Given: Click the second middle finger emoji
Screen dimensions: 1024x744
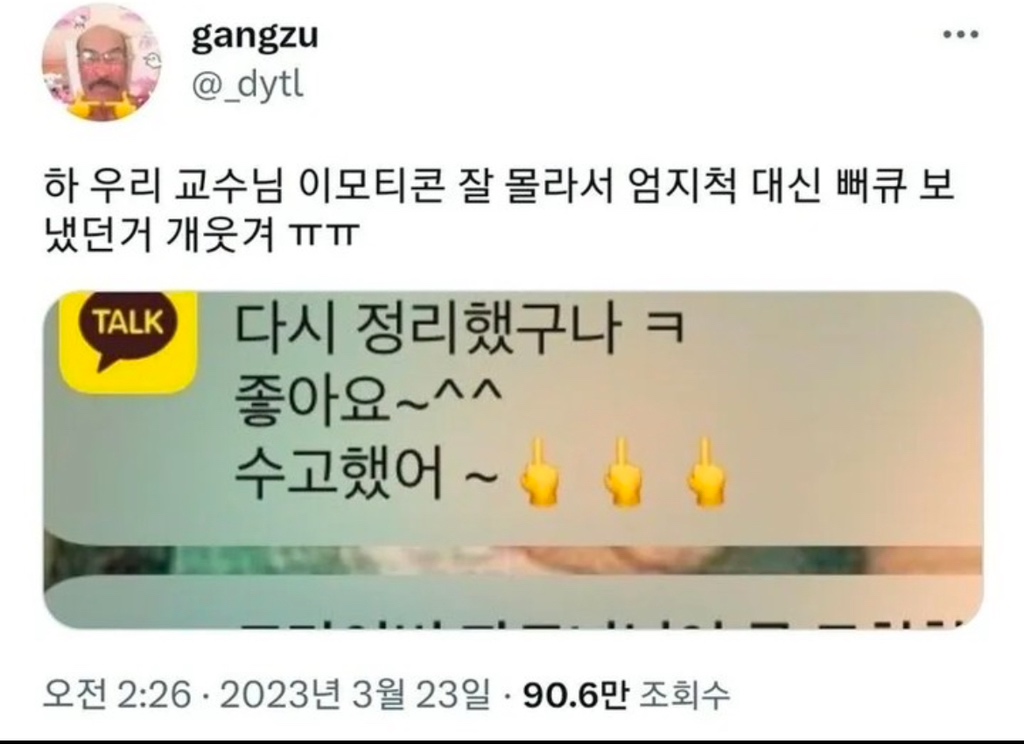Looking at the screenshot, I should pos(621,472).
